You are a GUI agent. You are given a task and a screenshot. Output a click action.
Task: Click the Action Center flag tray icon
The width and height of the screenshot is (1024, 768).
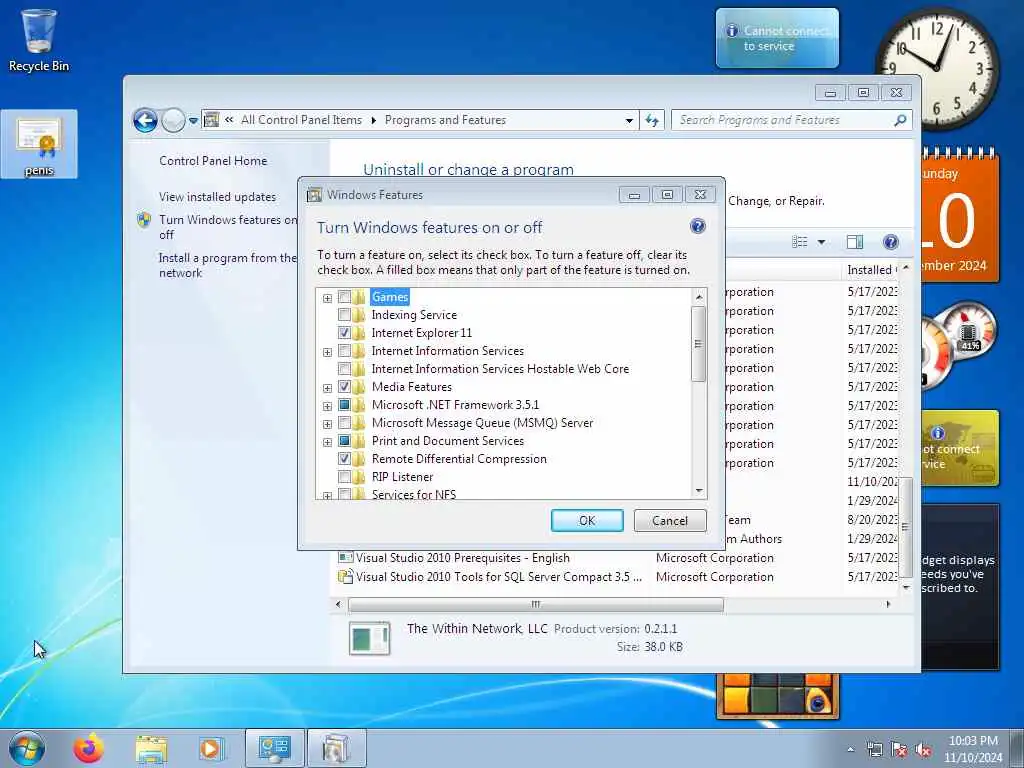click(x=899, y=750)
